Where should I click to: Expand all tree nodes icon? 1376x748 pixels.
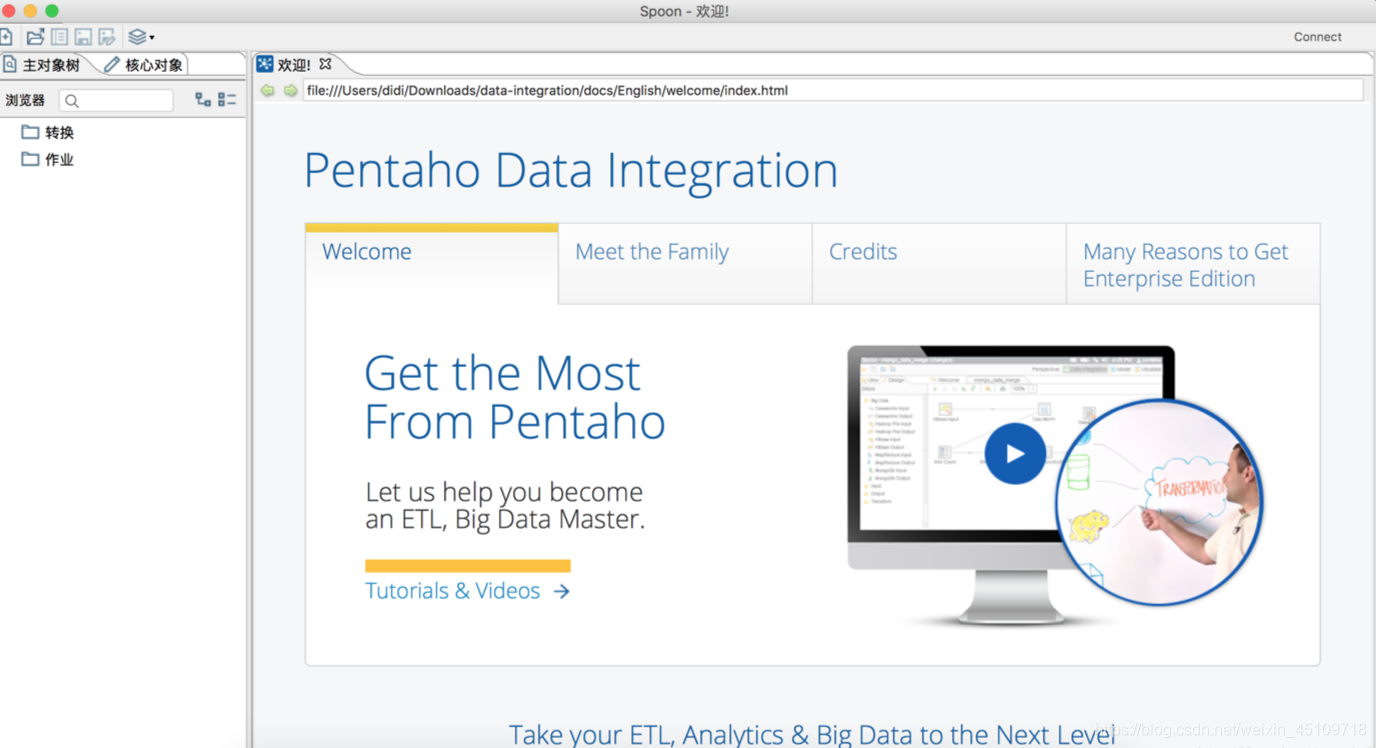[203, 100]
